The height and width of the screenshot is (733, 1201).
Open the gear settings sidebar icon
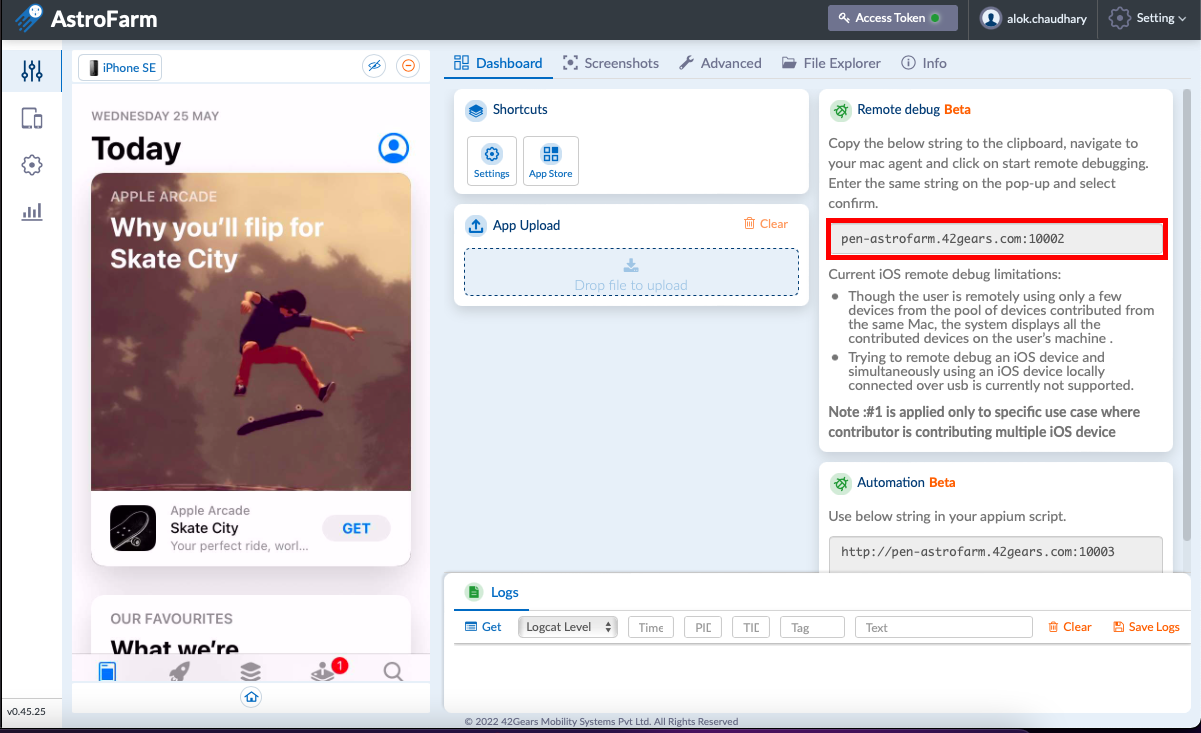(x=32, y=165)
